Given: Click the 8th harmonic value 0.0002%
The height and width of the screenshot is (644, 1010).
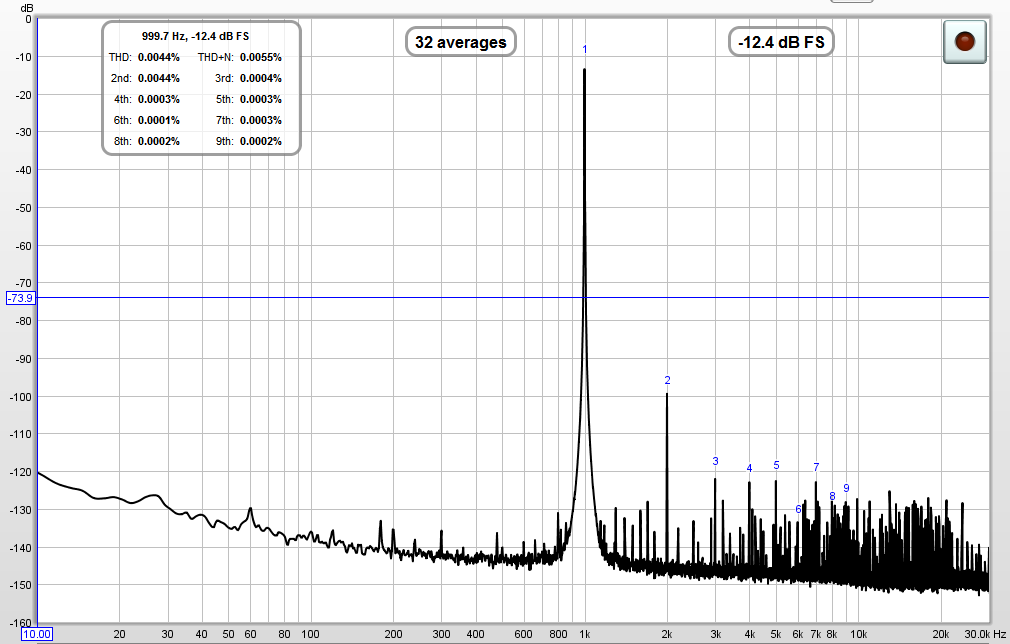Looking at the screenshot, I should click(158, 141).
